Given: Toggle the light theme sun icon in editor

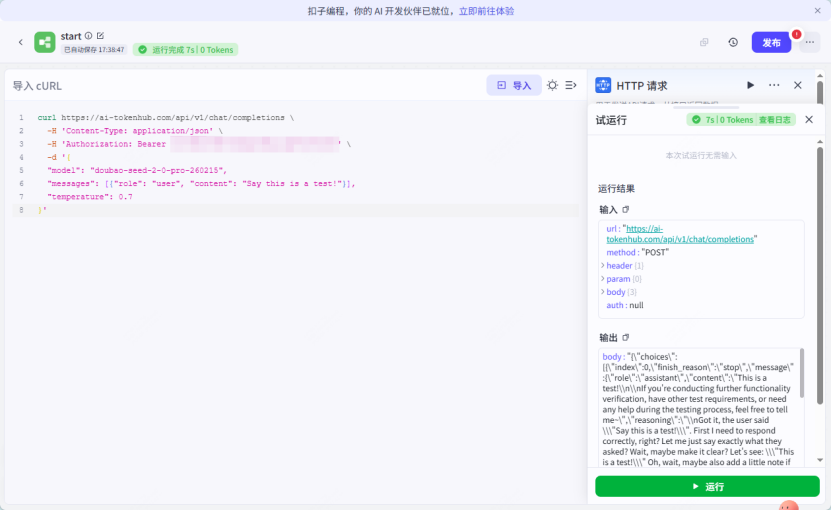Looking at the screenshot, I should coord(552,85).
